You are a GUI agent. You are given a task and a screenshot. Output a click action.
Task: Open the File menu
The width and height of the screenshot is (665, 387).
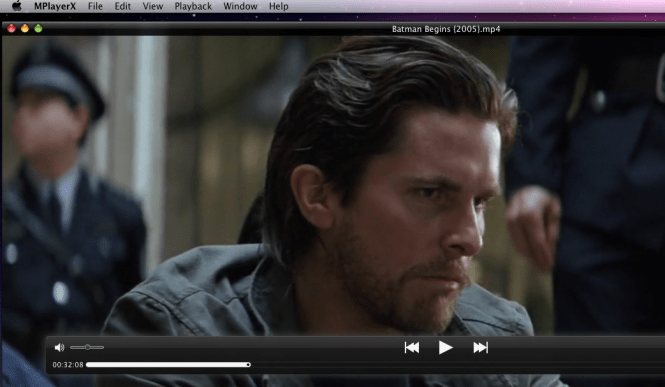pyautogui.click(x=95, y=6)
